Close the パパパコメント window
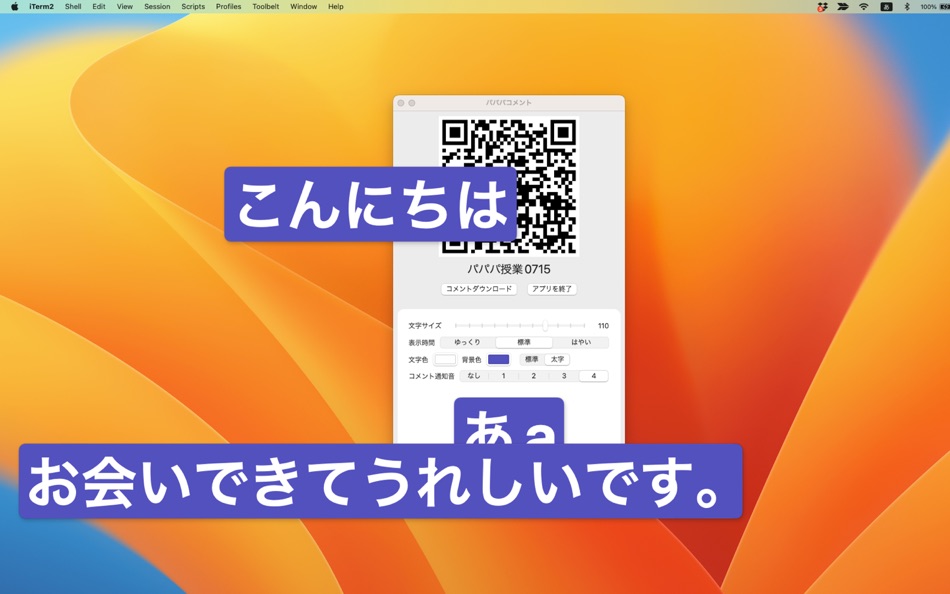This screenshot has height=594, width=950. point(401,103)
